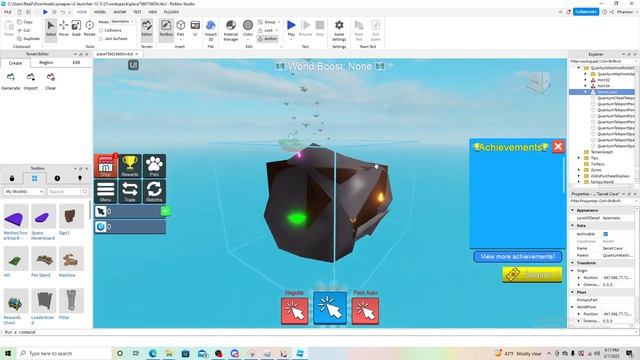Open the Pets paw button in the viewport
This screenshot has height=360, width=640.
pyautogui.click(x=154, y=166)
